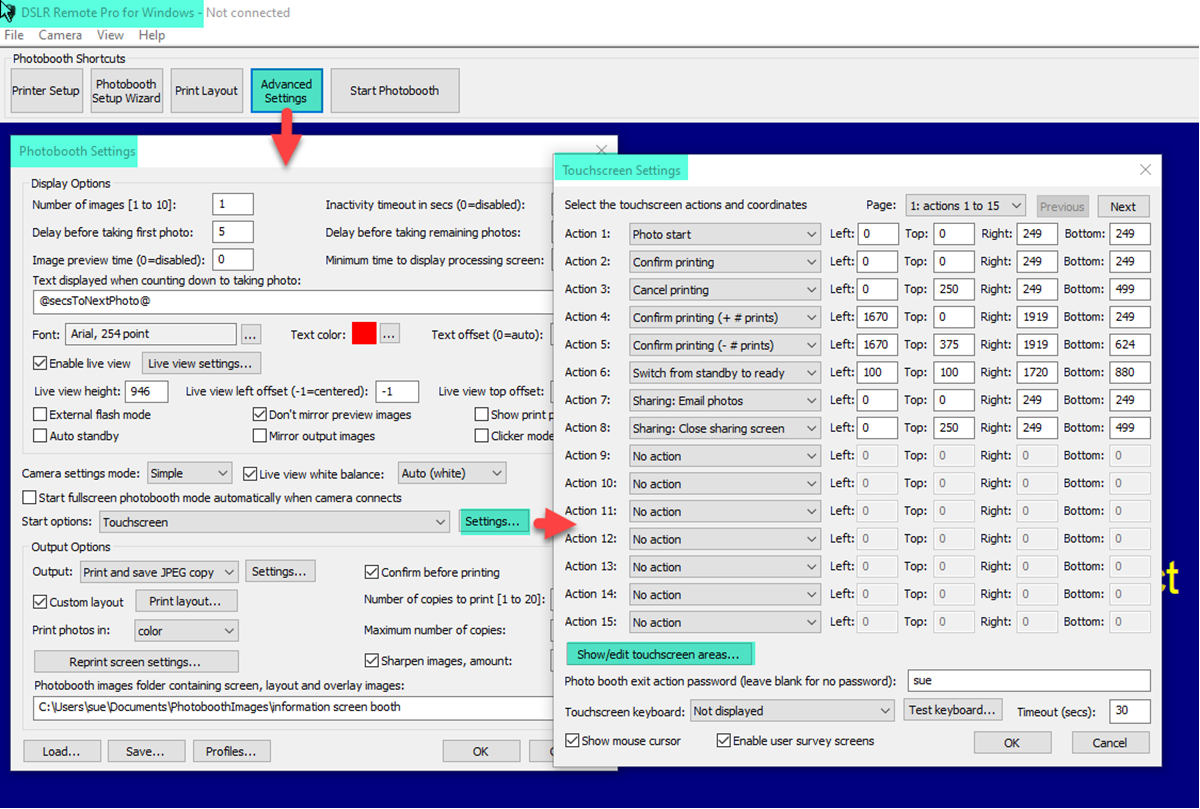
Task: Click the countdown text field @secsToNextPhoto@
Action: 292,301
